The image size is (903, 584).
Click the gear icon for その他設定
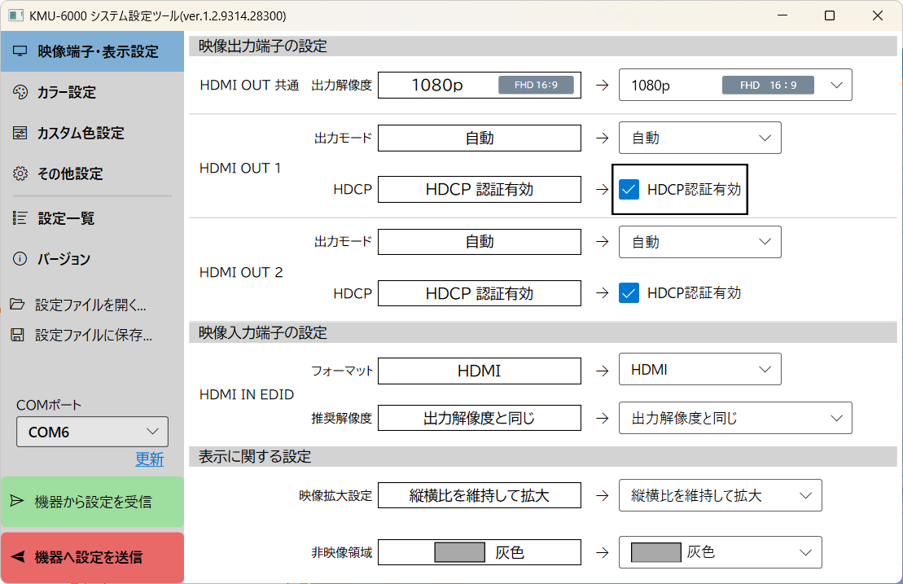[x=20, y=174]
